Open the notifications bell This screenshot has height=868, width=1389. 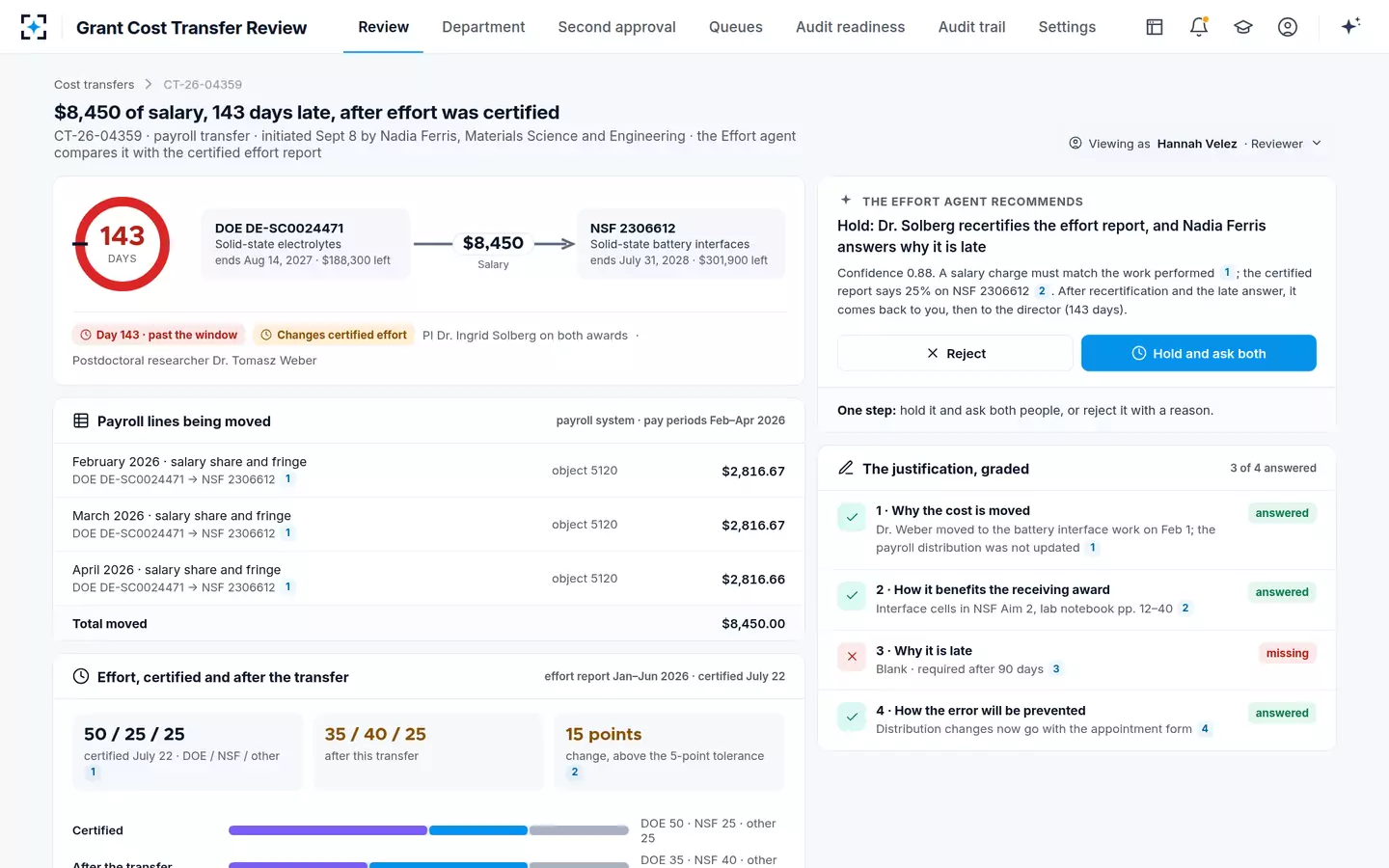click(x=1199, y=27)
